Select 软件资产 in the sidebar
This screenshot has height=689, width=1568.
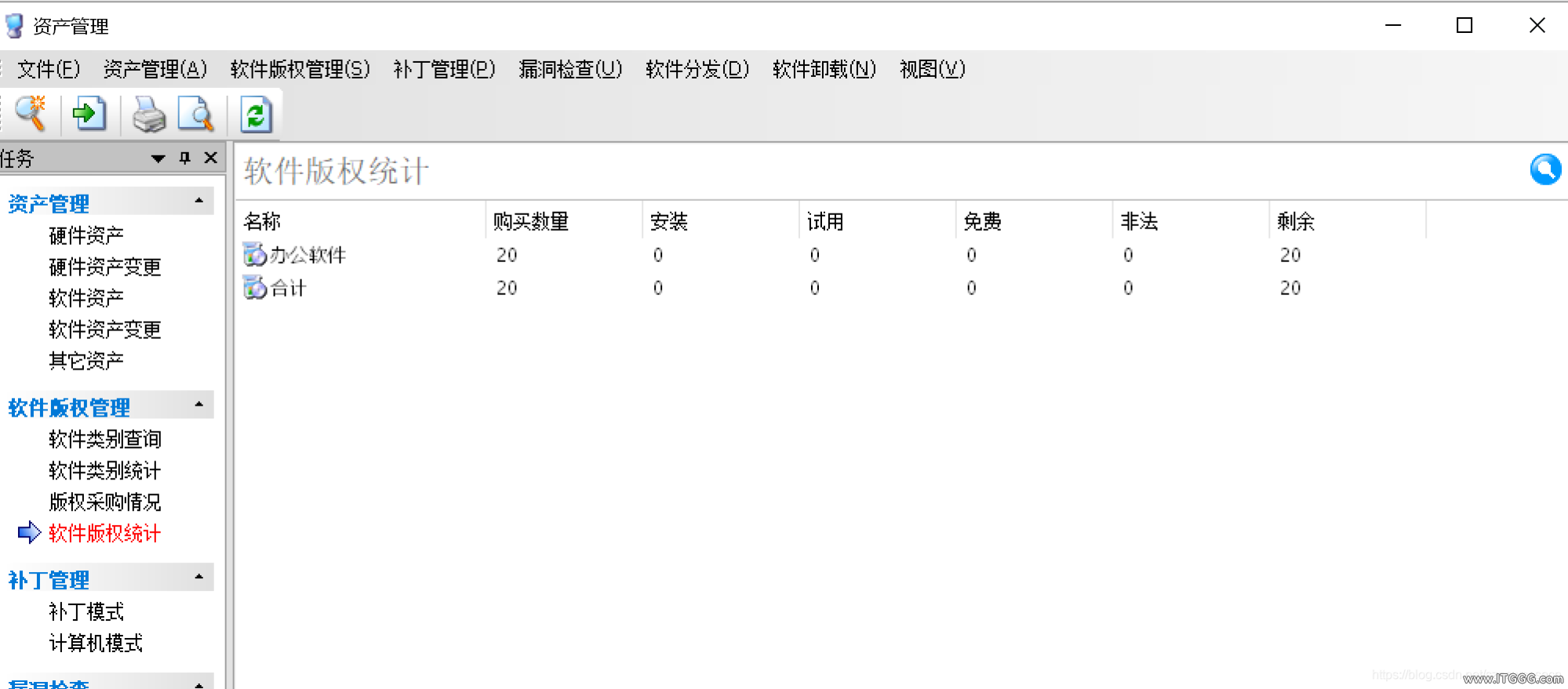coord(86,298)
